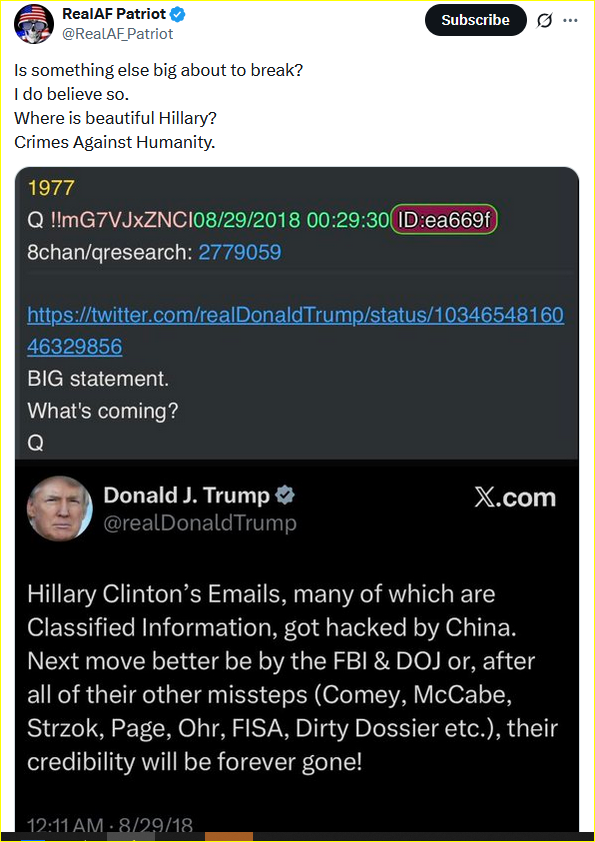Click the RealAF Patriot display name

(x=114, y=14)
